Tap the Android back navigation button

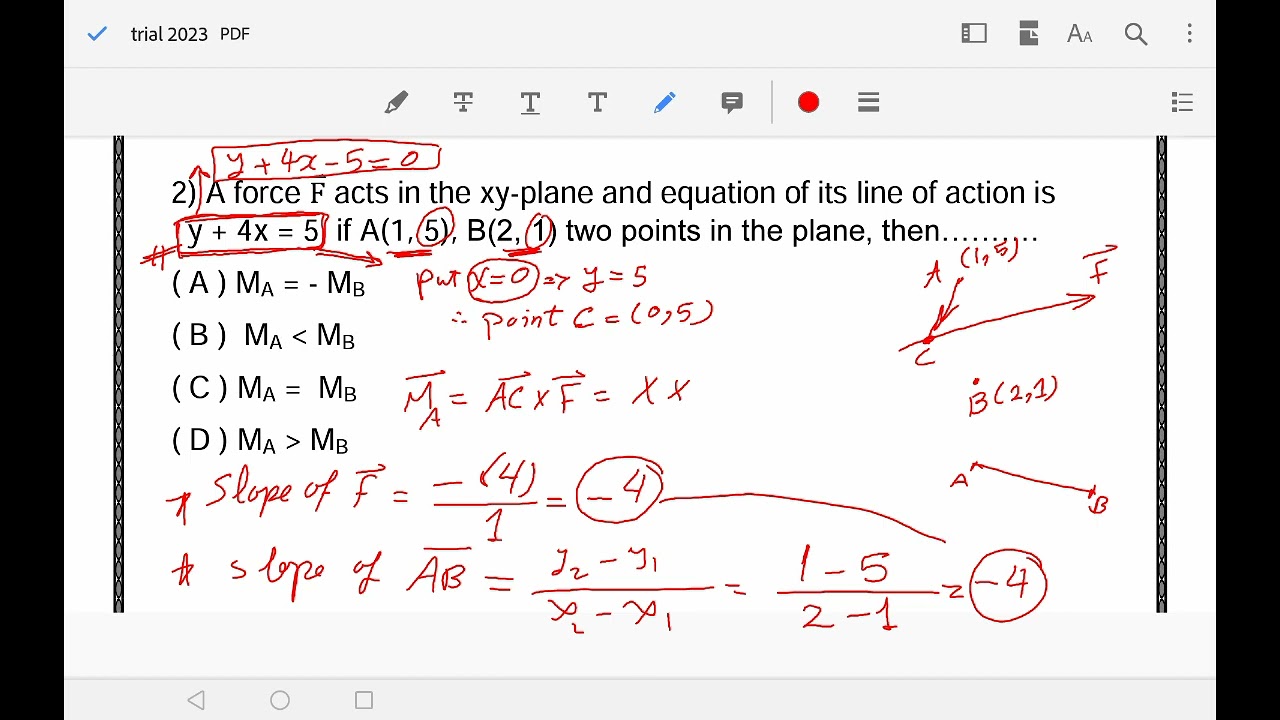click(196, 700)
